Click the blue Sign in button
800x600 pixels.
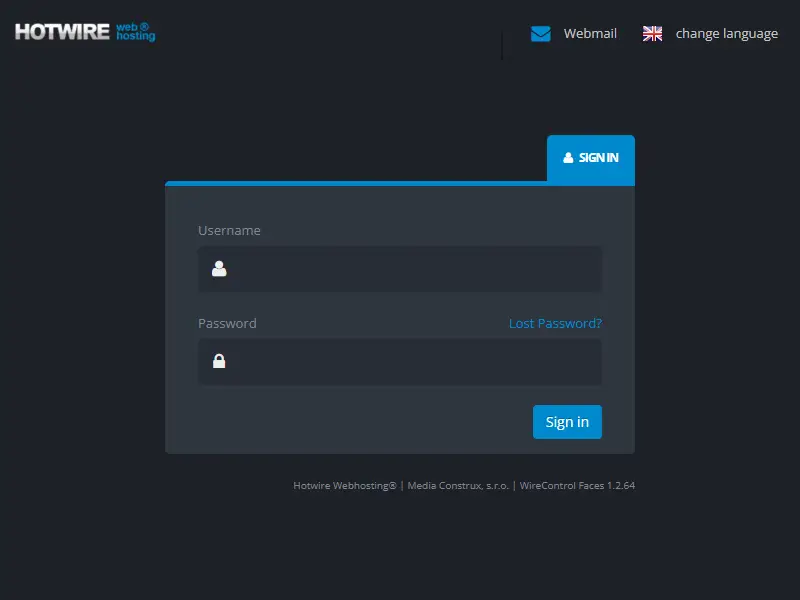pos(567,422)
